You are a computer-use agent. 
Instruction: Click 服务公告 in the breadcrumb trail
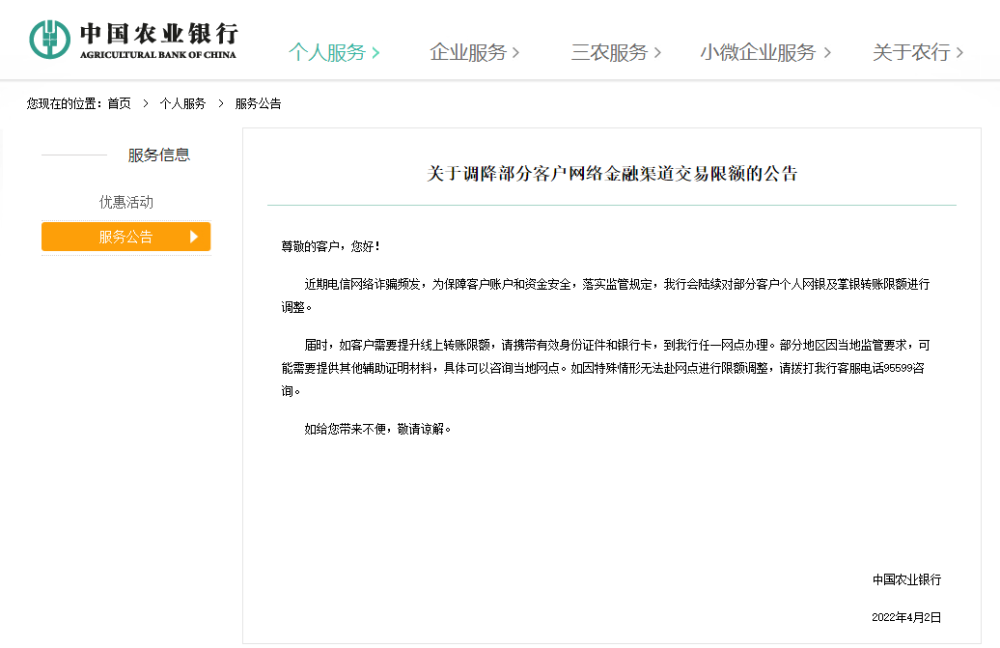click(258, 103)
